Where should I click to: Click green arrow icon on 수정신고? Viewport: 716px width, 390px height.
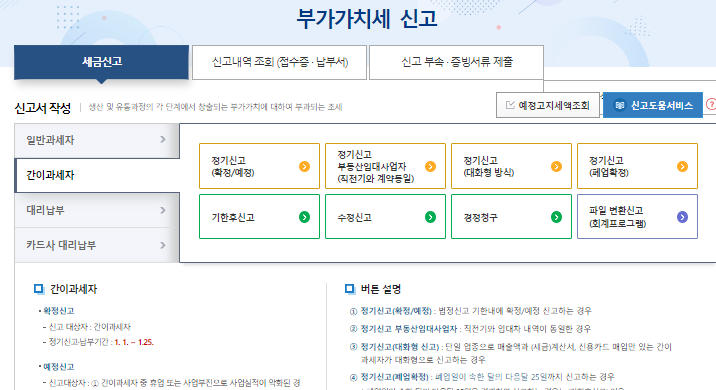[430, 217]
